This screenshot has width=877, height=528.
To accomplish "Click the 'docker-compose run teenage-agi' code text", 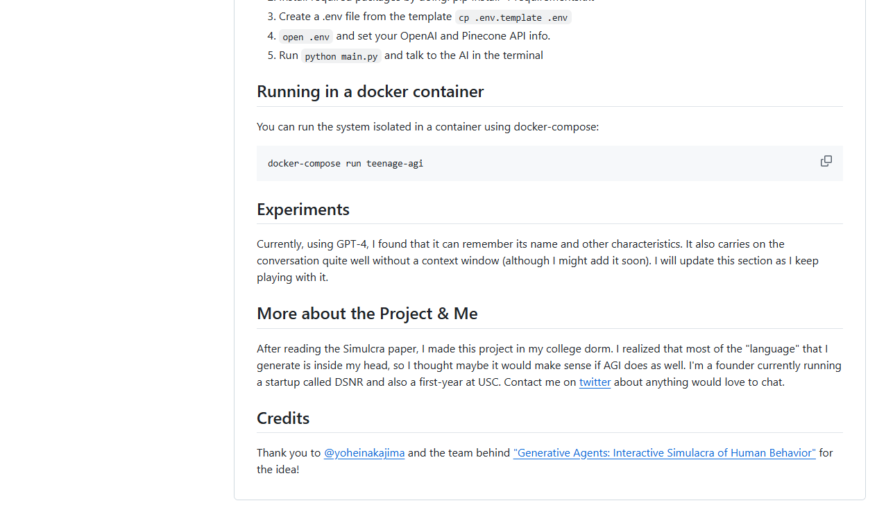I will tap(345, 163).
